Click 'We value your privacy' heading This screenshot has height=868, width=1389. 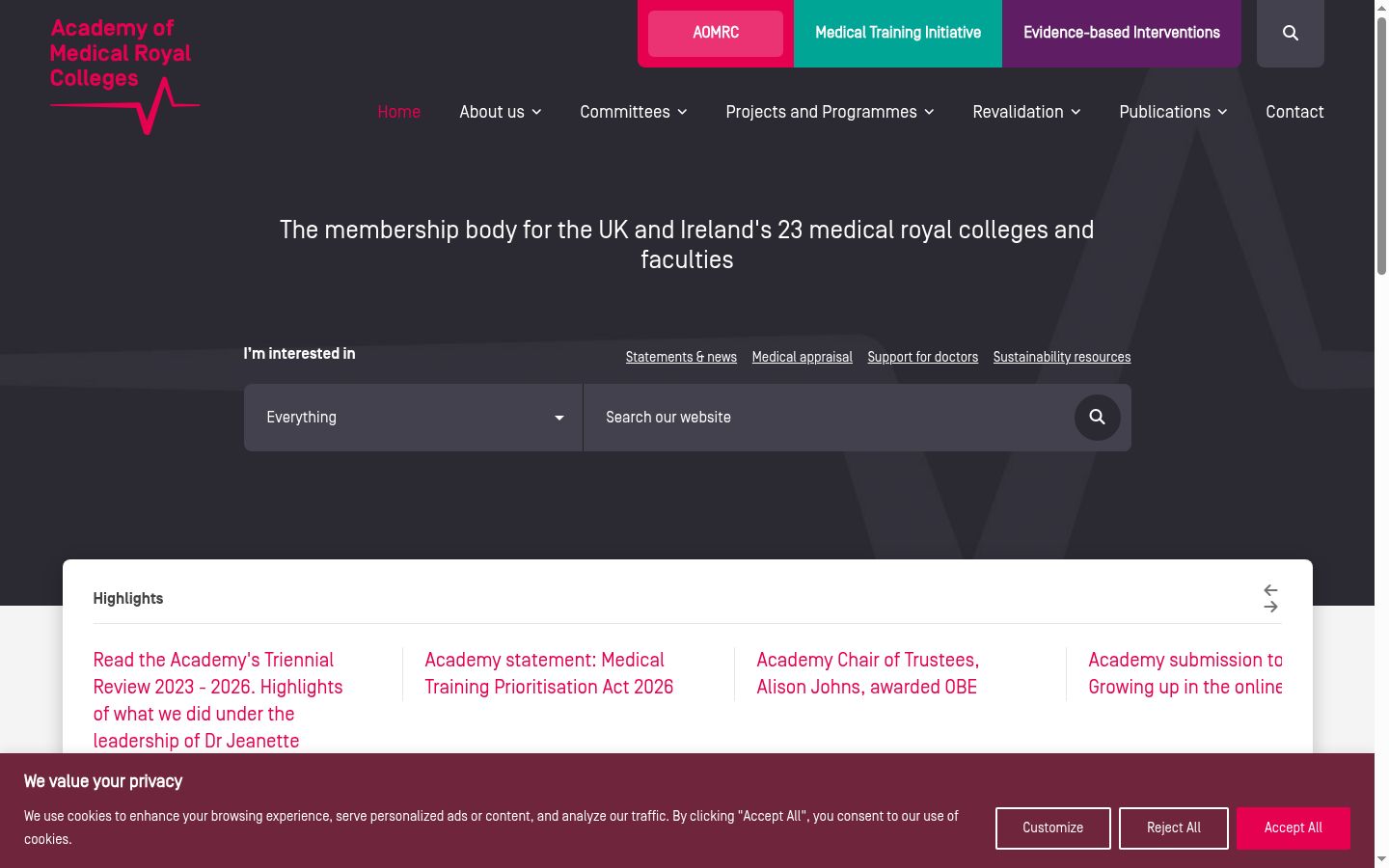(103, 781)
